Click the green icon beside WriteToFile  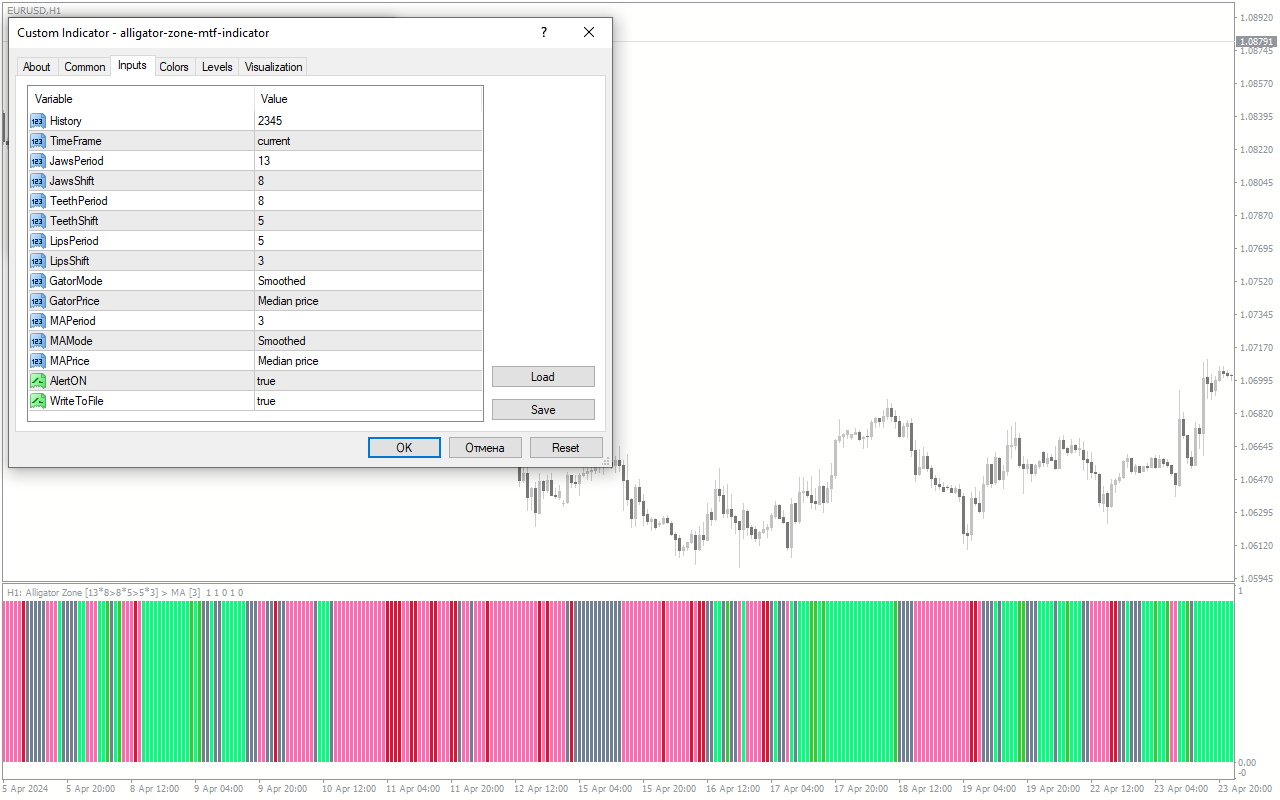coord(38,401)
